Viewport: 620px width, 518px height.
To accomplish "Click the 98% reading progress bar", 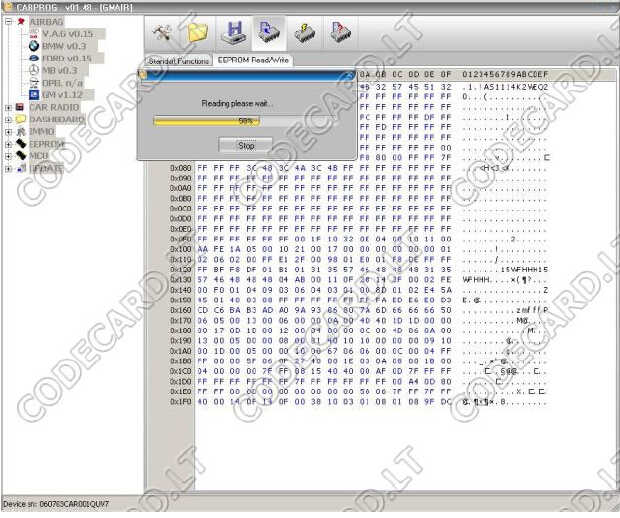I will tap(245, 121).
